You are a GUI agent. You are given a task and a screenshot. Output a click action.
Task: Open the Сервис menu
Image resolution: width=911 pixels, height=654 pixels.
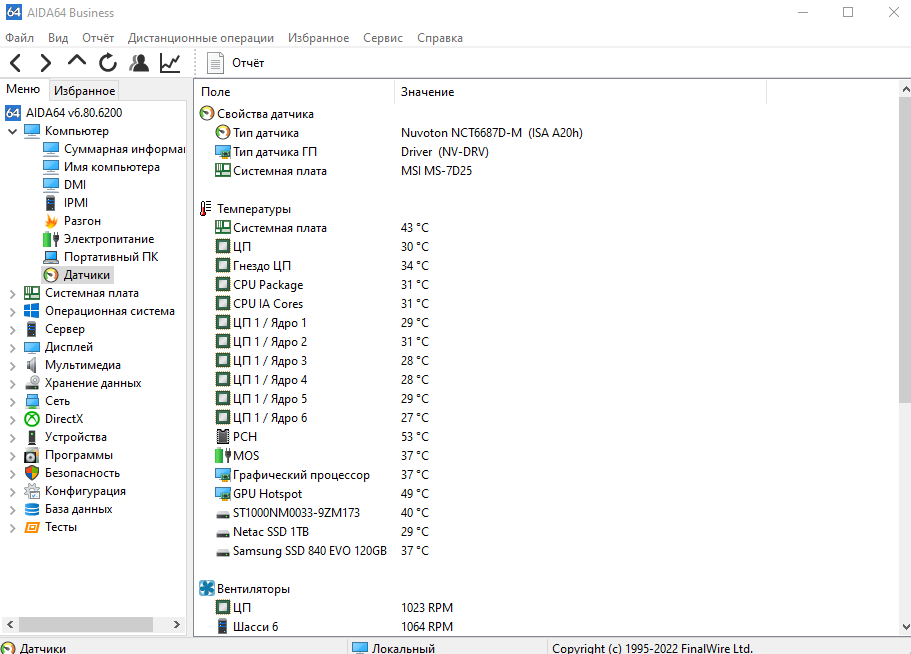[383, 38]
